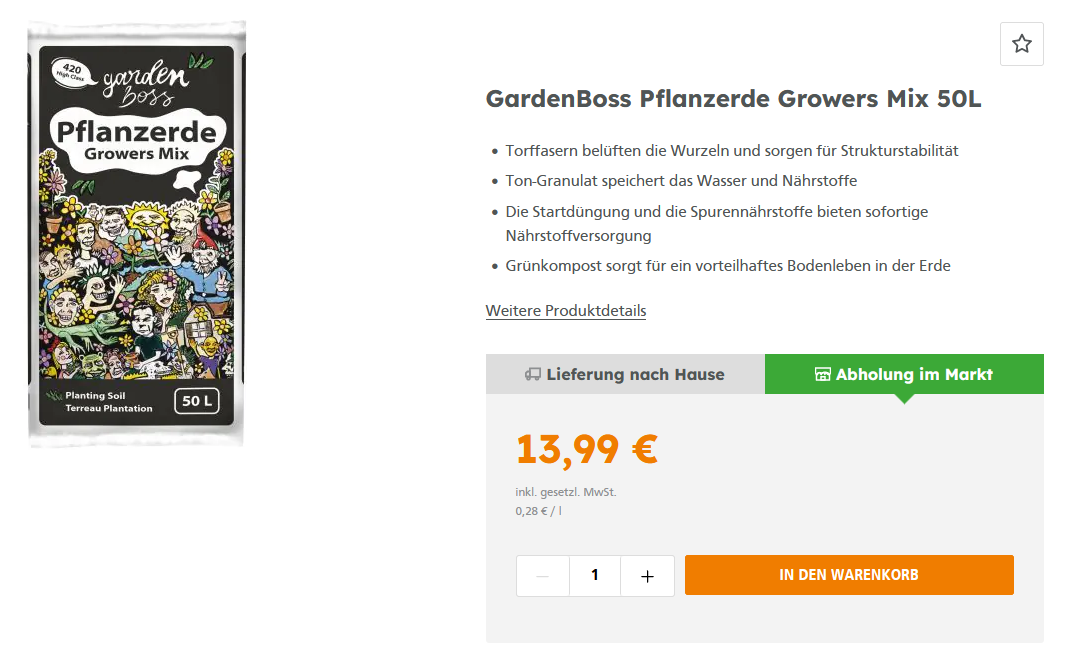Increase quantity with the plus button

click(647, 576)
